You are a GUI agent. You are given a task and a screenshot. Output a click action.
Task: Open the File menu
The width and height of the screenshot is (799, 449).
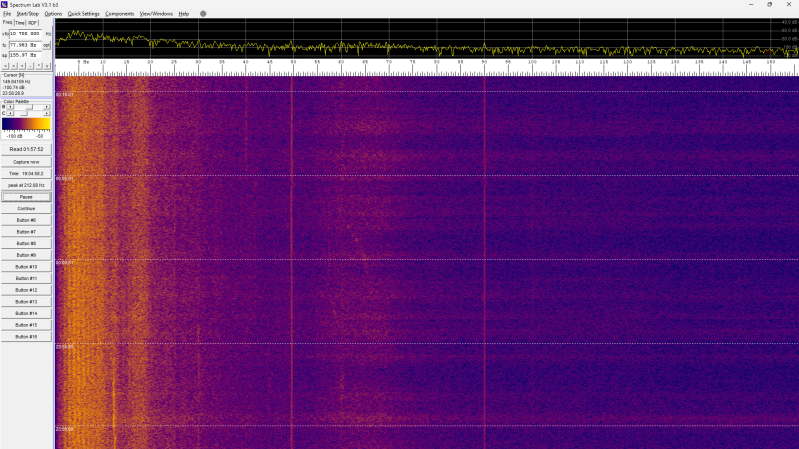7,14
